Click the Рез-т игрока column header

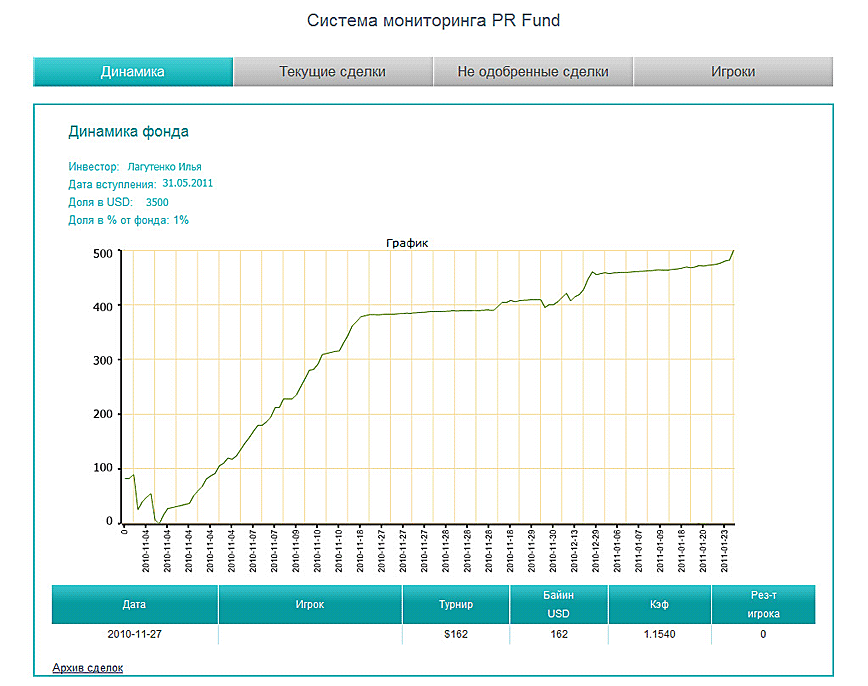click(x=763, y=604)
